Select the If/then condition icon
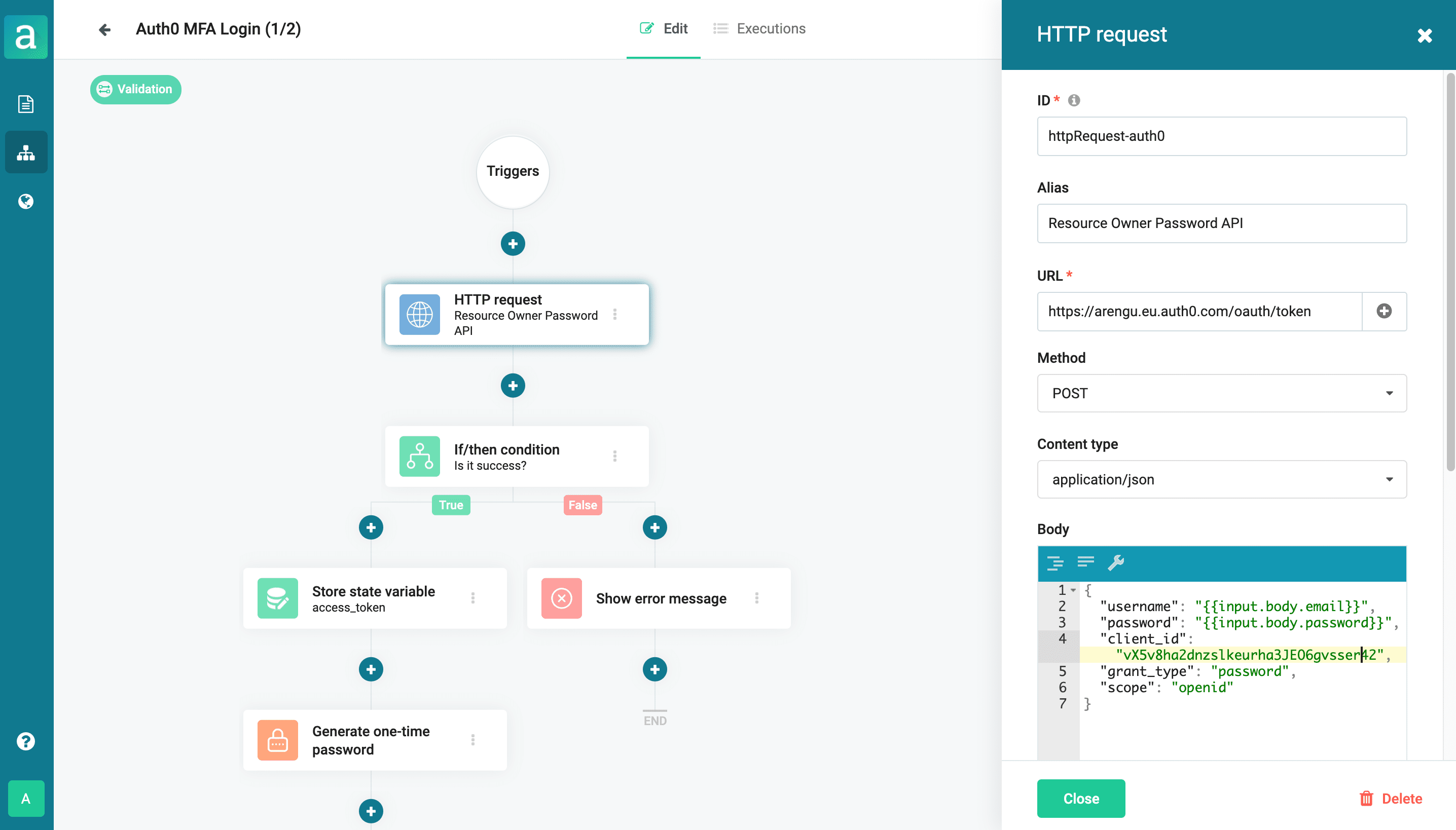1456x830 pixels. pos(419,457)
